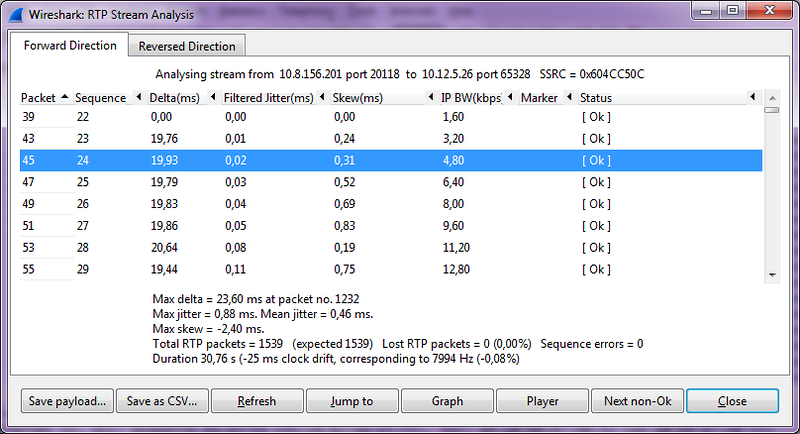Screen dimensions: 800x434
Task: Click sequence number 27
Action: pos(83,226)
